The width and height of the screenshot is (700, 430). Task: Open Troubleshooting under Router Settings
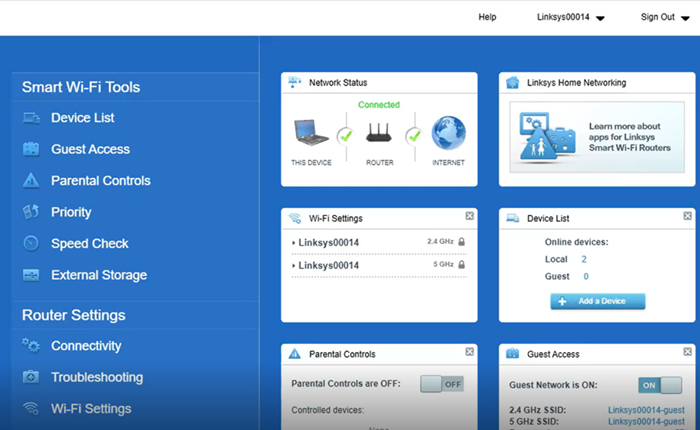[97, 377]
